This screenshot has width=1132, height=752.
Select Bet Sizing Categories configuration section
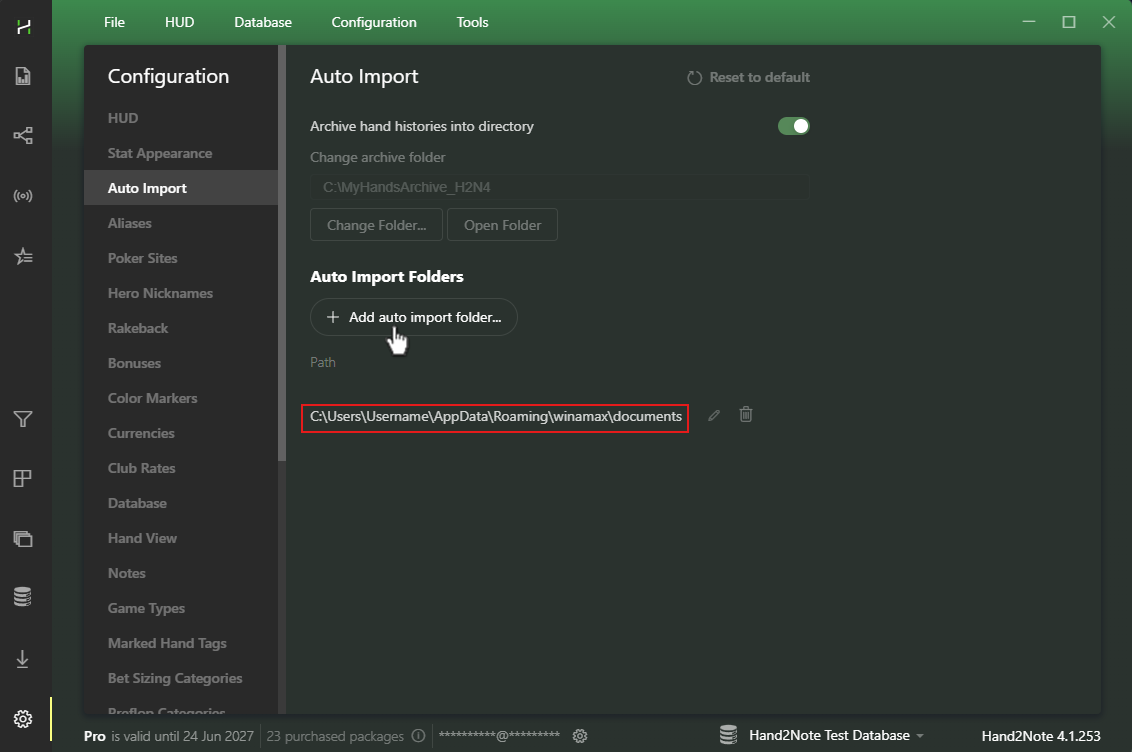point(180,678)
